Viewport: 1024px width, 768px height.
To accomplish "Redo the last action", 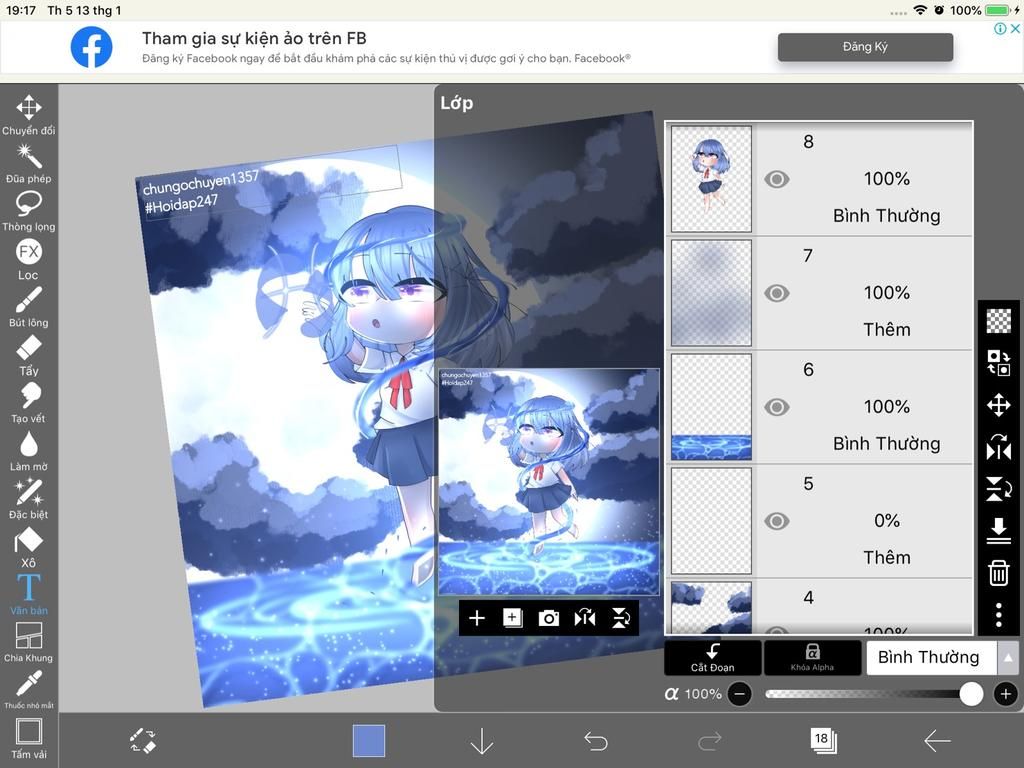I will pos(710,741).
